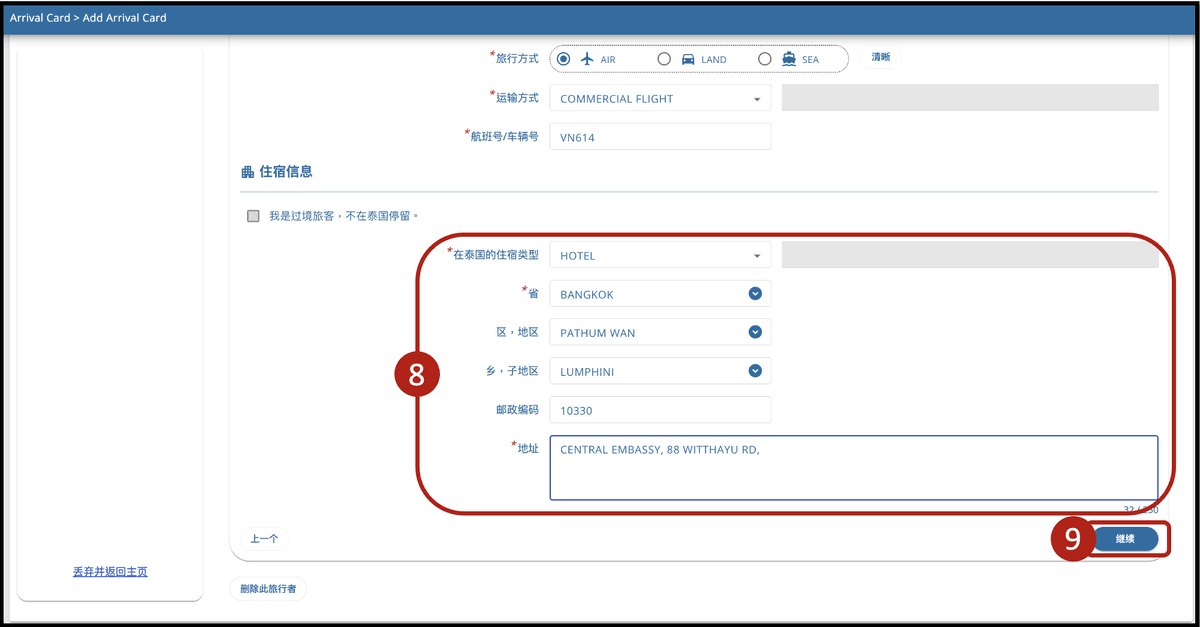Click Arrival Card in the breadcrumb

39,18
